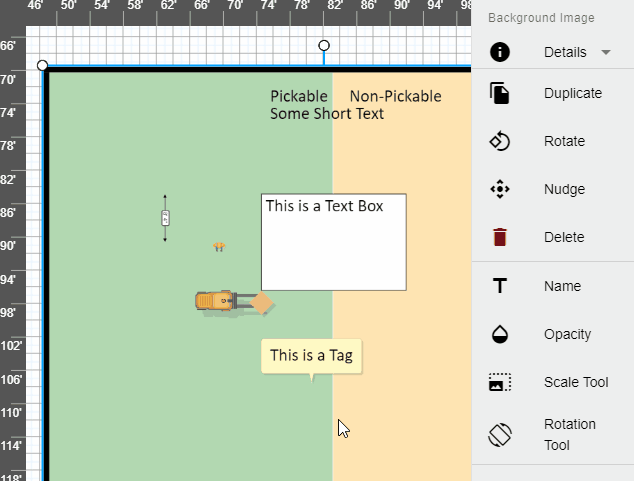
Task: Click the top-left corner circle handle
Action: [42, 65]
